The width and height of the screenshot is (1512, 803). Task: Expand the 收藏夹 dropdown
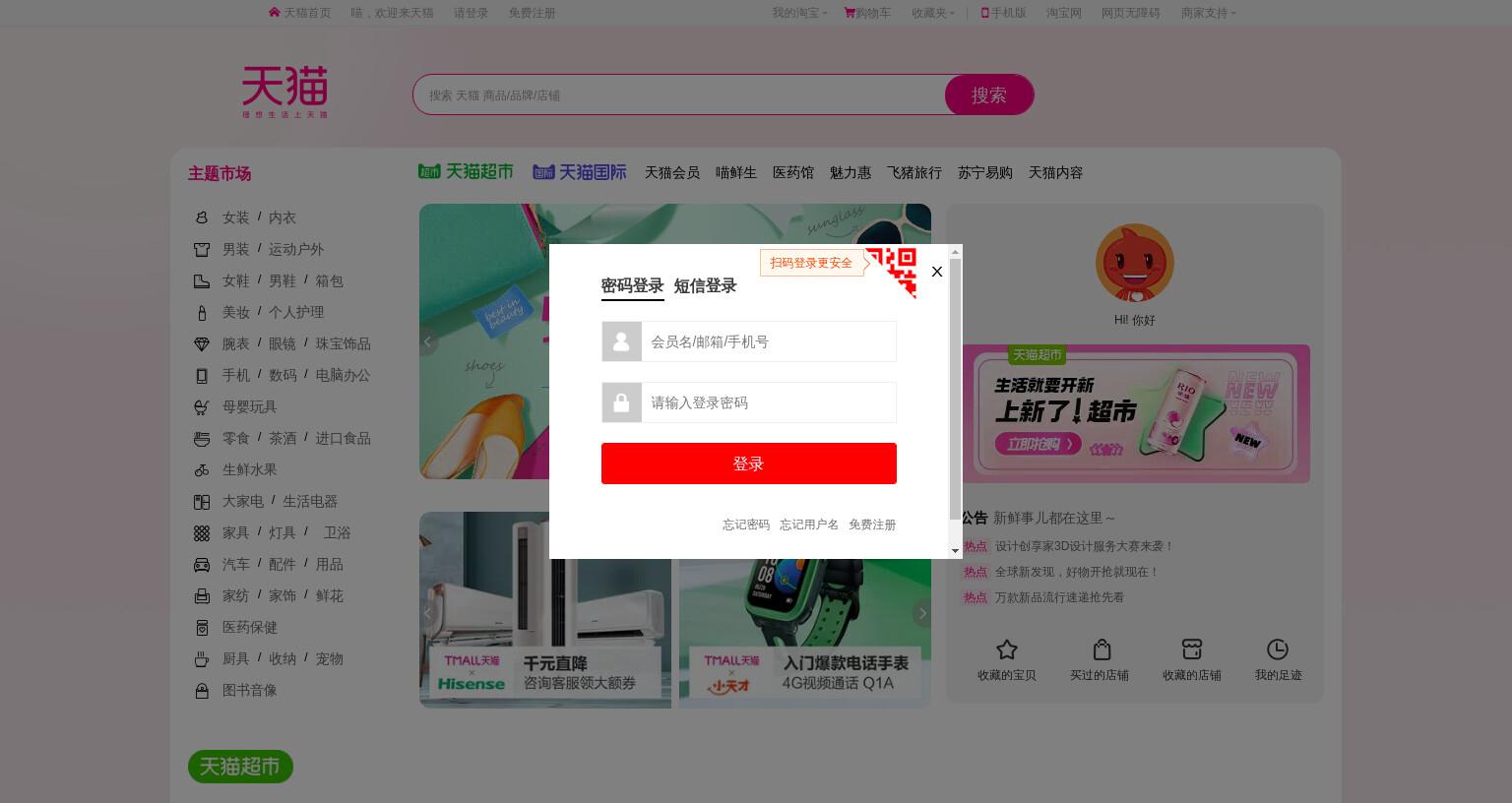[932, 13]
